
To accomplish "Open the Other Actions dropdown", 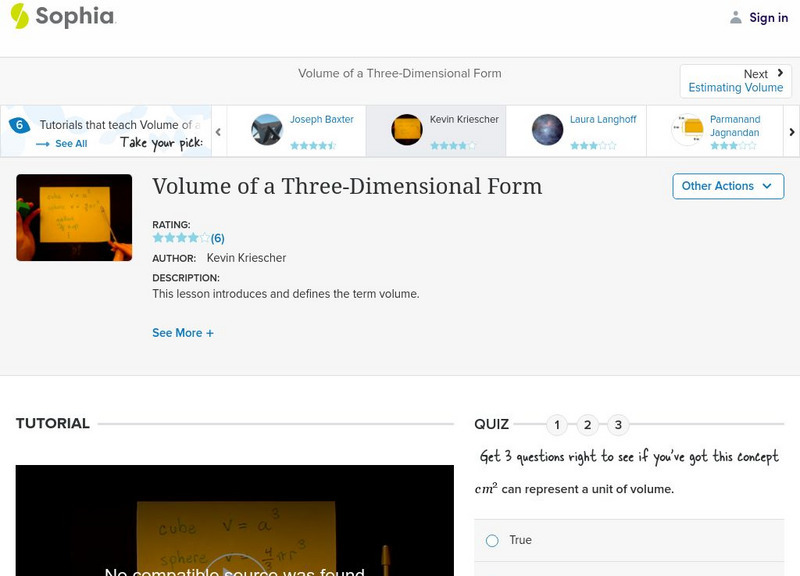I will click(x=727, y=186).
